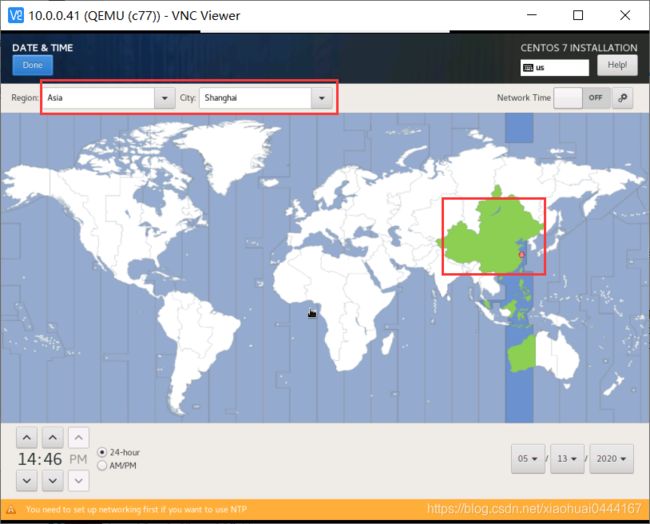This screenshot has width=650, height=524.
Task: Minimize the VNC Viewer window
Action: click(x=532, y=15)
